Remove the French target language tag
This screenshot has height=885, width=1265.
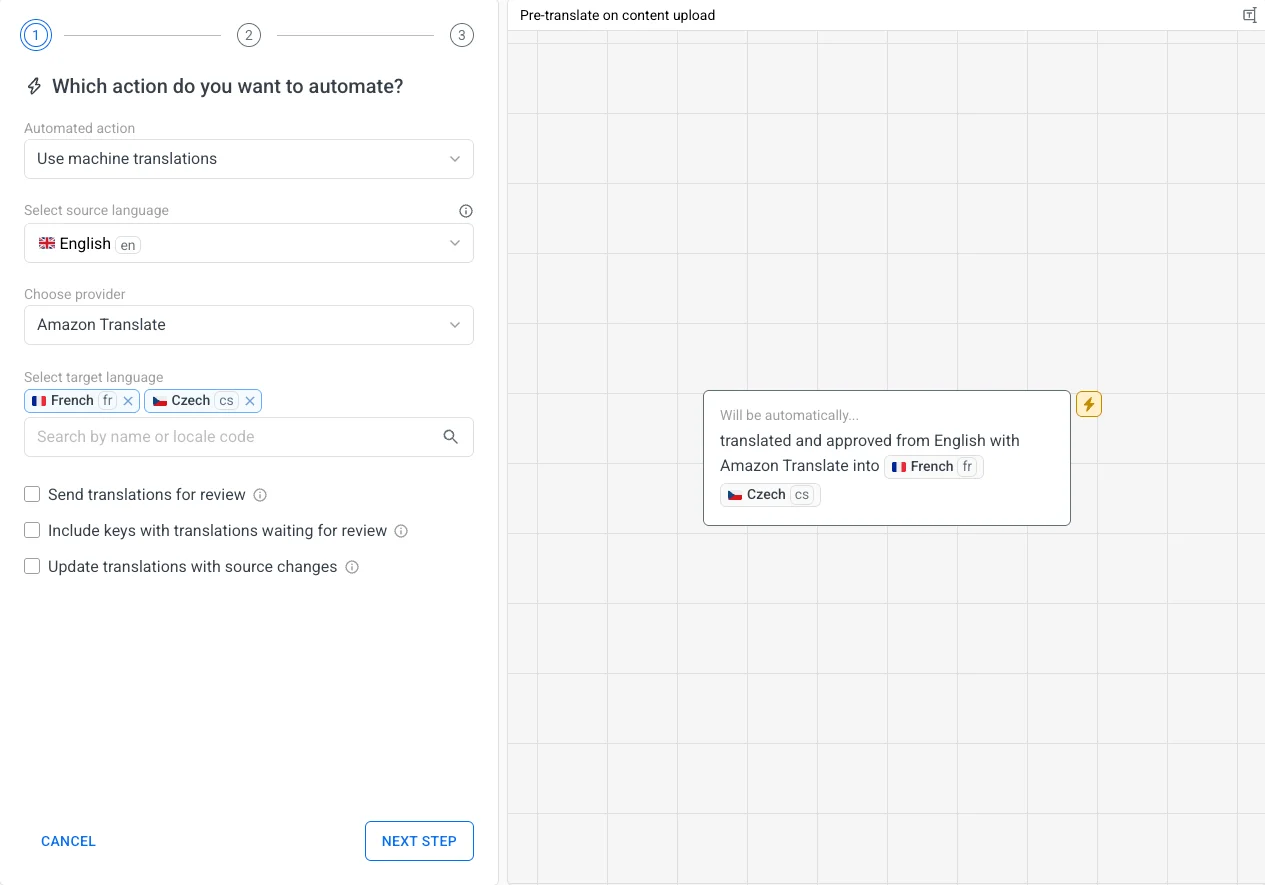(x=128, y=401)
